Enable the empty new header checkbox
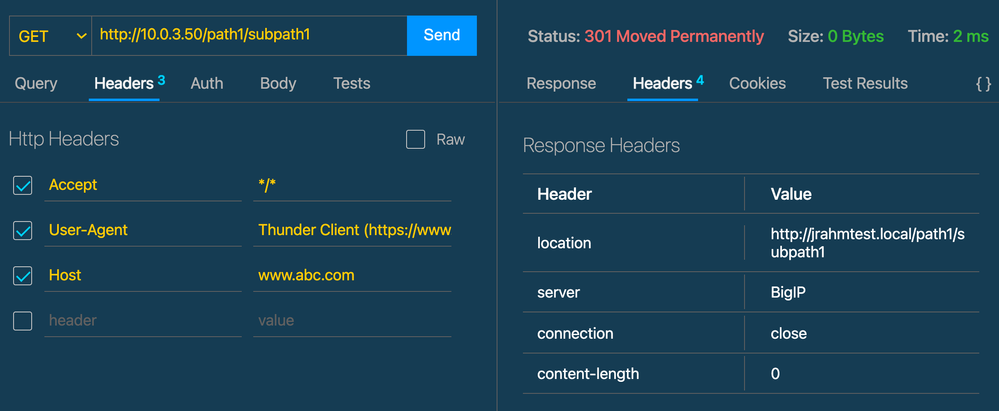 point(23,320)
